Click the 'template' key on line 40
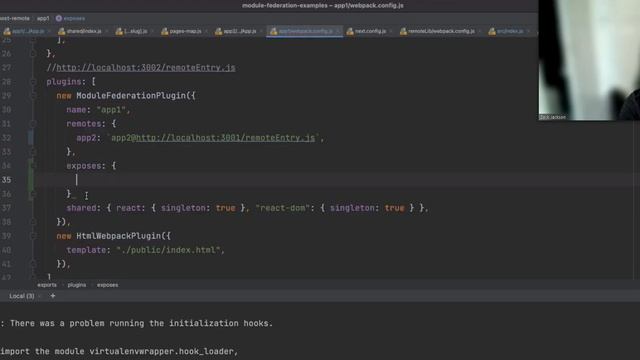This screenshot has height=360, width=640. 86,250
